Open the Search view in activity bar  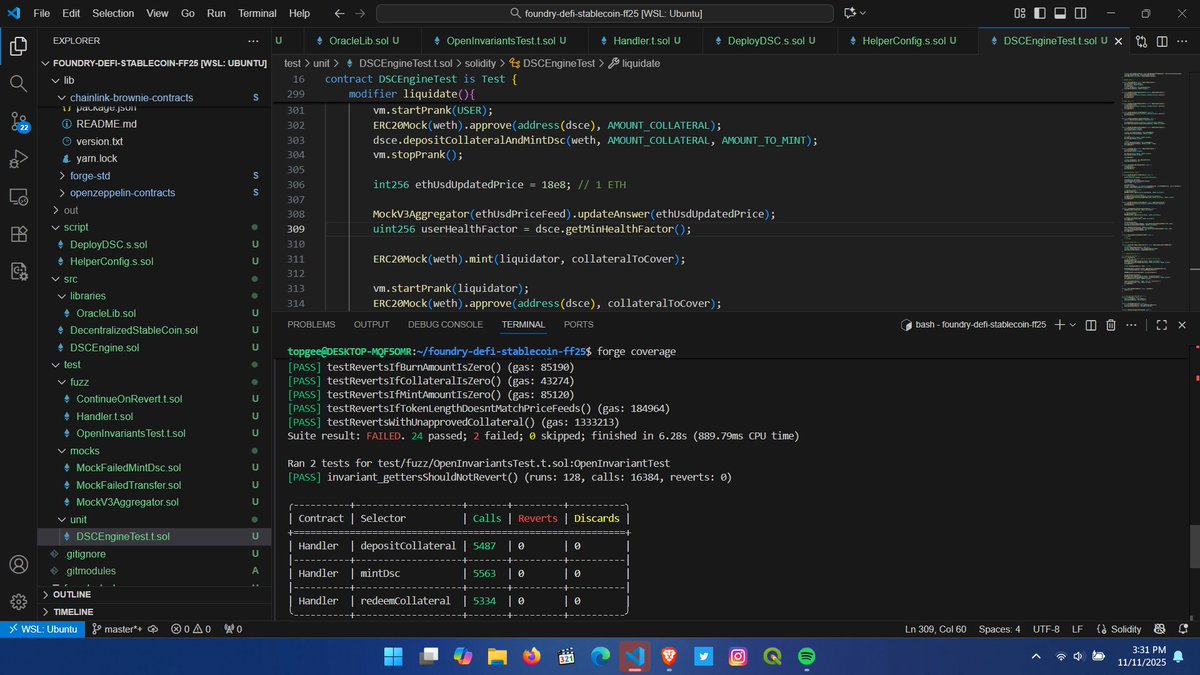tap(18, 84)
